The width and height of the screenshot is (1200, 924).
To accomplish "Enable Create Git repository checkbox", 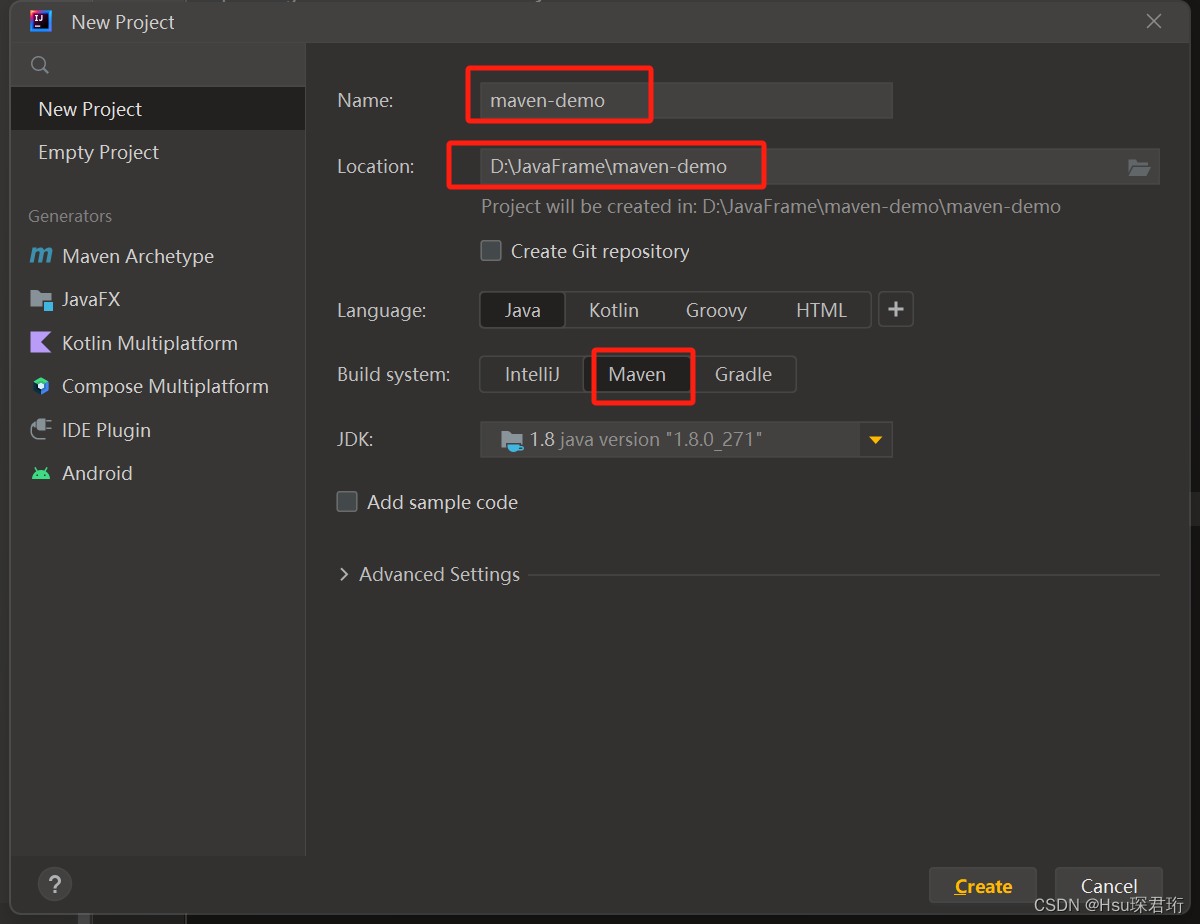I will click(x=491, y=251).
